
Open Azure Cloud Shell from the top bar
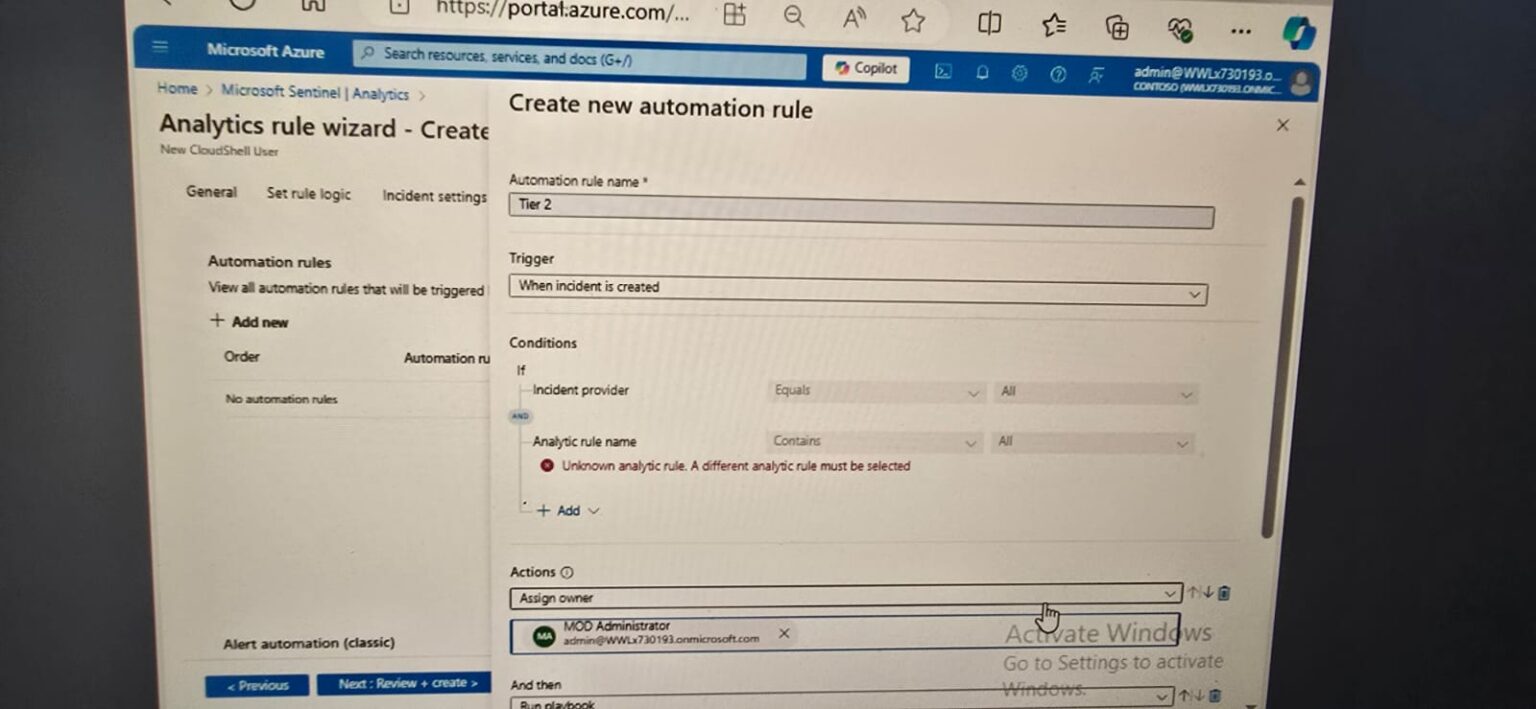pos(942,71)
